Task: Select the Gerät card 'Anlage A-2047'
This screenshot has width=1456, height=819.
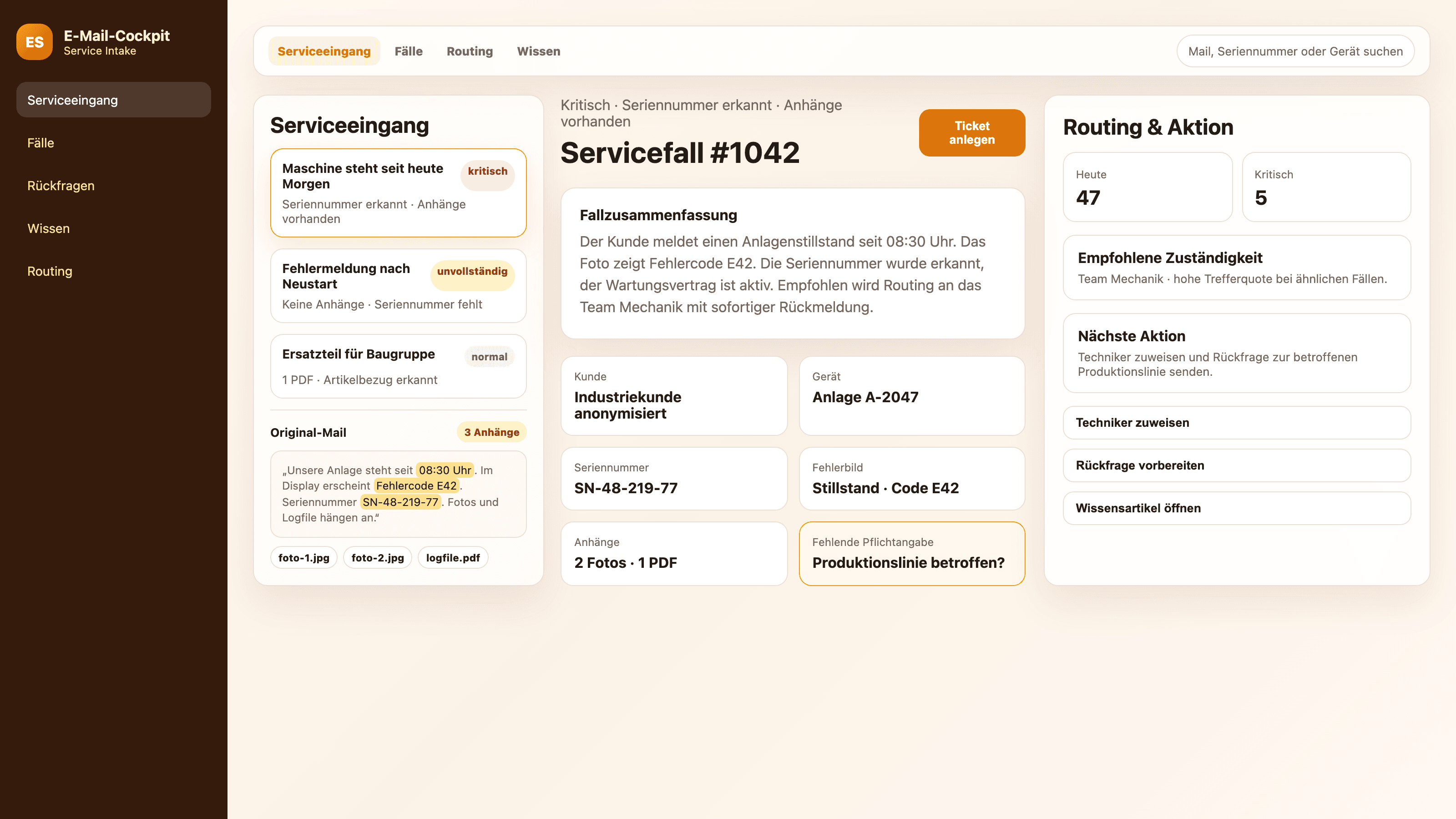Action: click(x=912, y=396)
